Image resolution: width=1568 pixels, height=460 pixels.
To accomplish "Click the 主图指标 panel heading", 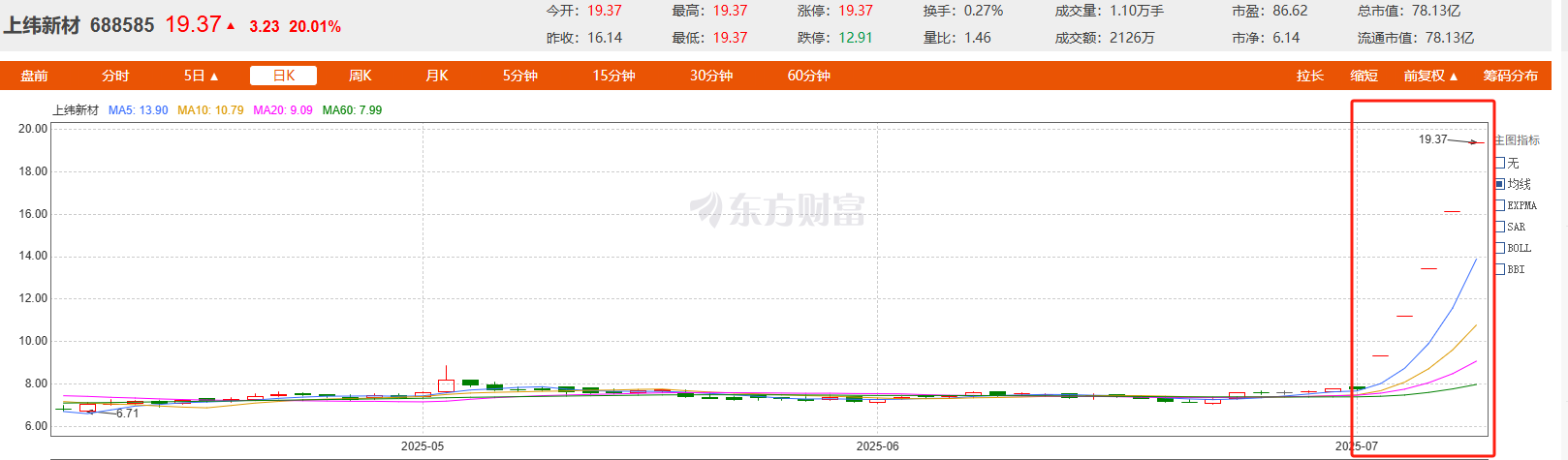I will 1518,140.
